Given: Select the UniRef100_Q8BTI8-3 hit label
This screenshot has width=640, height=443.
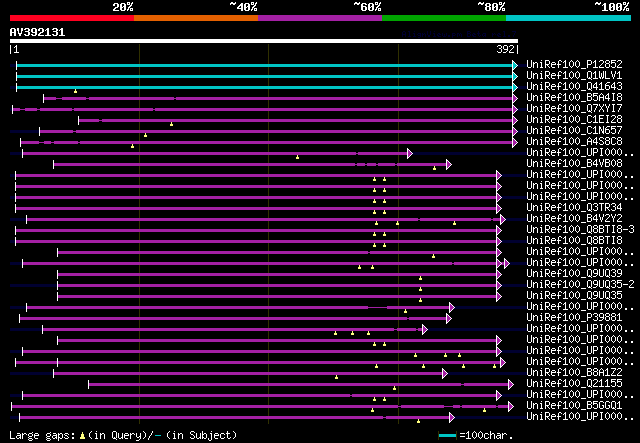Looking at the screenshot, I should click(x=576, y=230).
